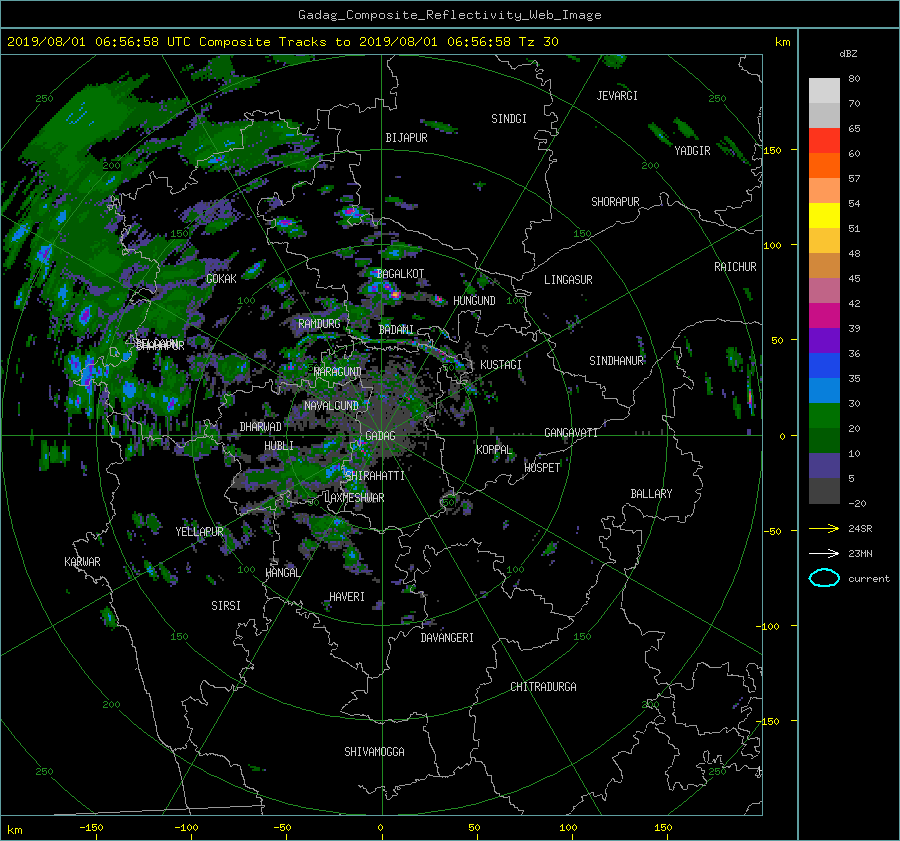This screenshot has height=841, width=900.
Task: Select the 20 dBZ green color swatch
Action: pyautogui.click(x=824, y=416)
